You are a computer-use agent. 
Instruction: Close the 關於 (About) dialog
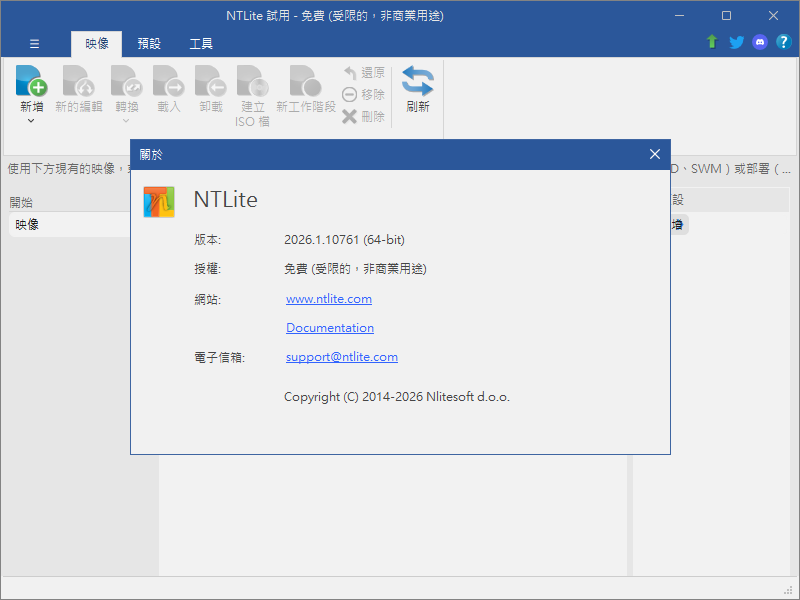click(x=655, y=154)
